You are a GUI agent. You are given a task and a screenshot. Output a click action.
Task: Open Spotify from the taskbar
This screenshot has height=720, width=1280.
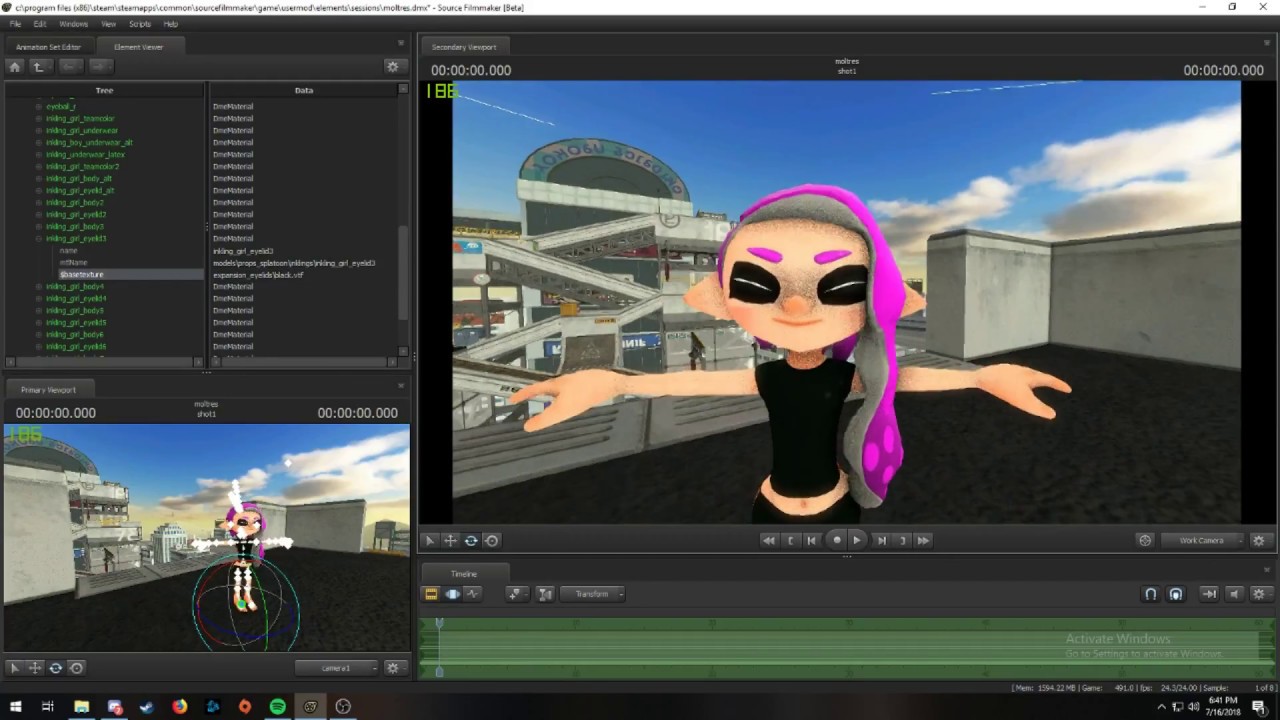pos(278,707)
